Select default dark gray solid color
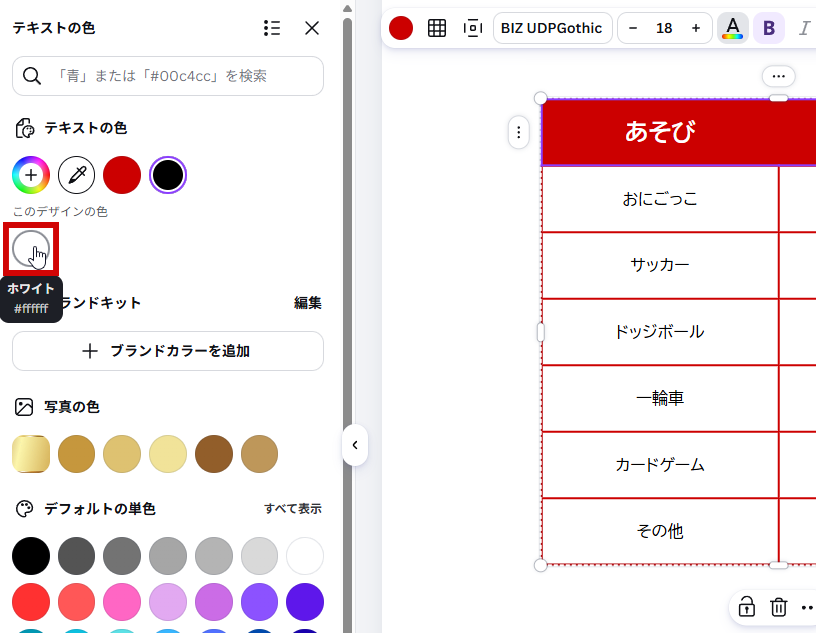This screenshot has width=816, height=633. [x=76, y=556]
